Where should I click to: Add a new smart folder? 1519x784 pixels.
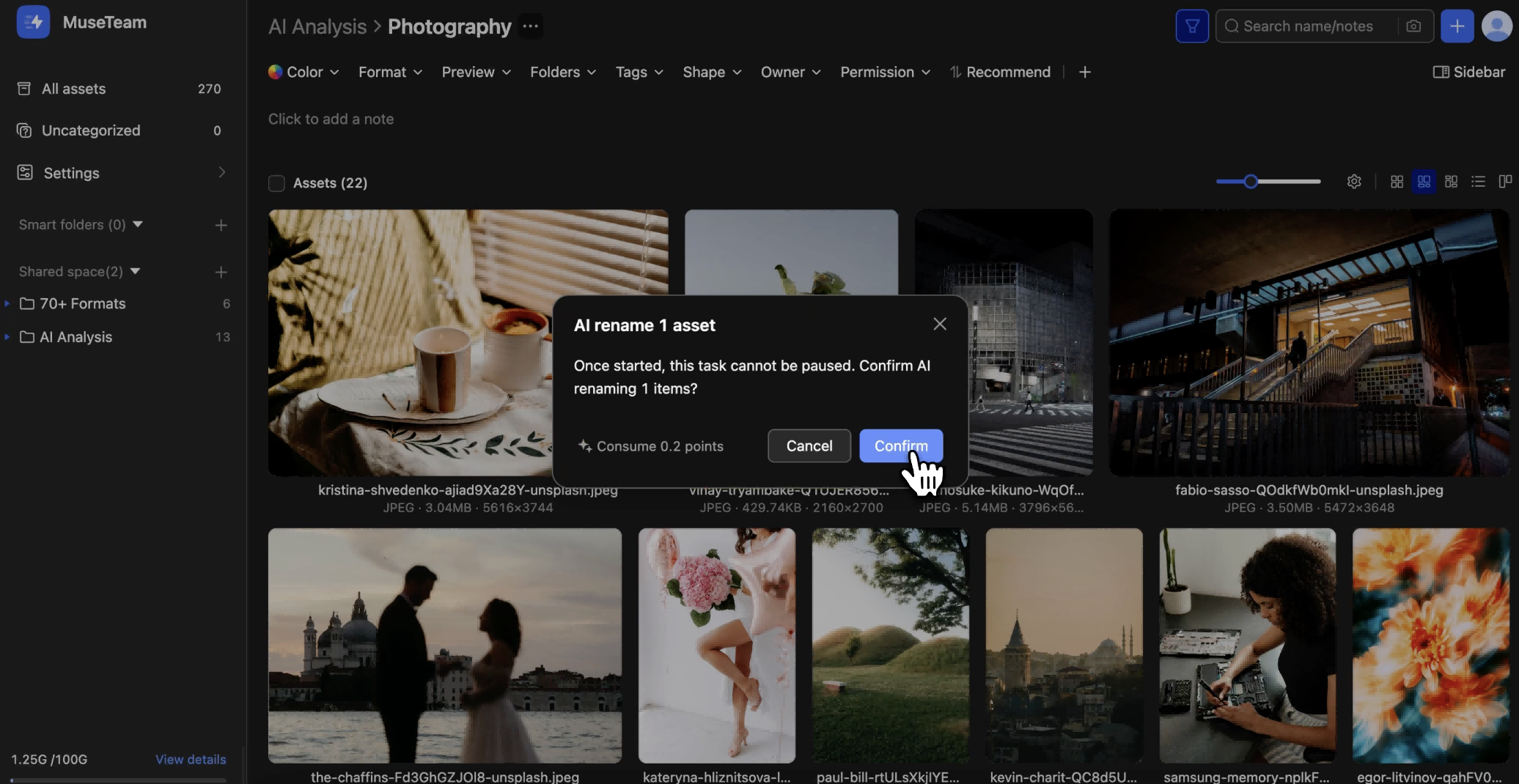[x=221, y=225]
